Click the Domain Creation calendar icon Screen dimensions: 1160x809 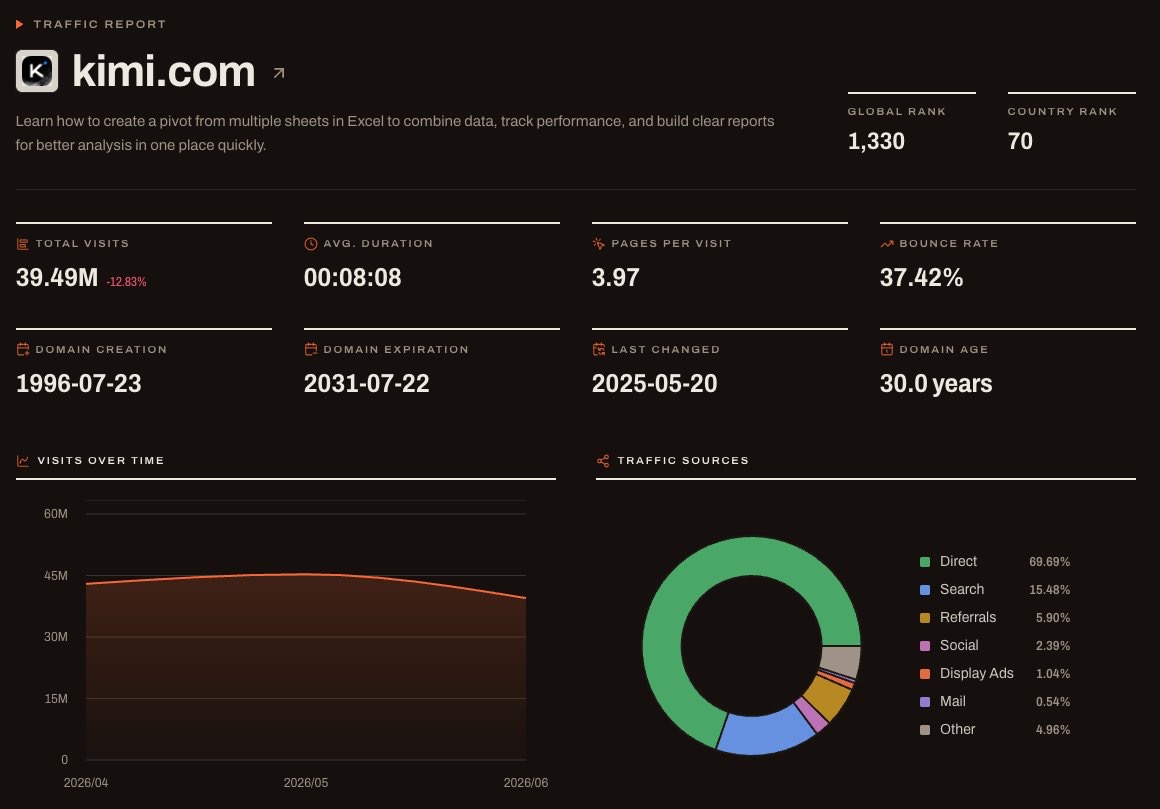[x=23, y=349]
